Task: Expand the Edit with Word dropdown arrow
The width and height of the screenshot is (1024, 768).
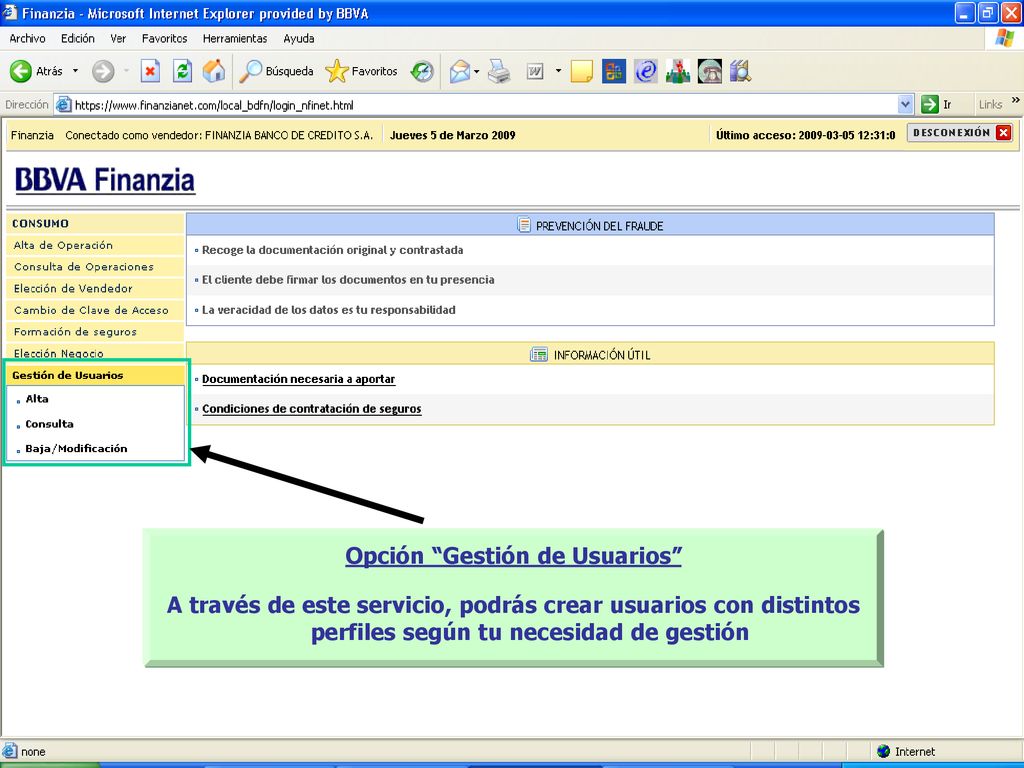Action: pos(558,71)
